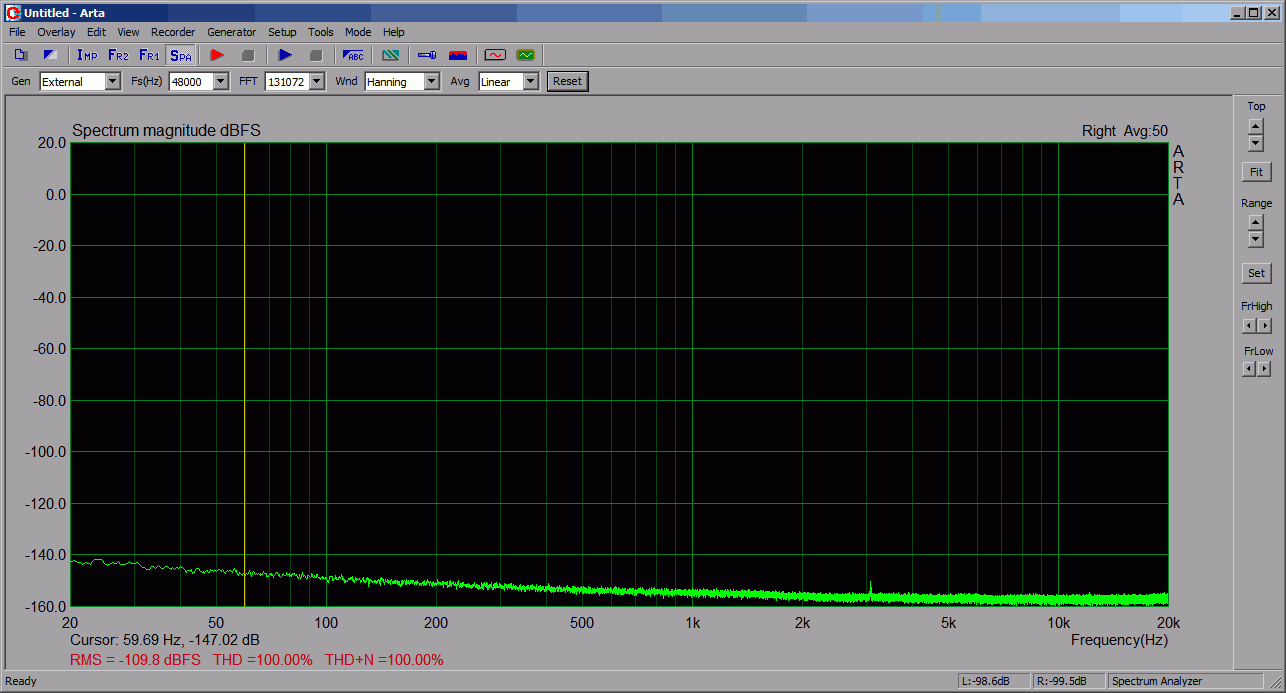Open the Wnd Hanning window dropdown
Image resolution: width=1286 pixels, height=693 pixels.
coord(431,82)
